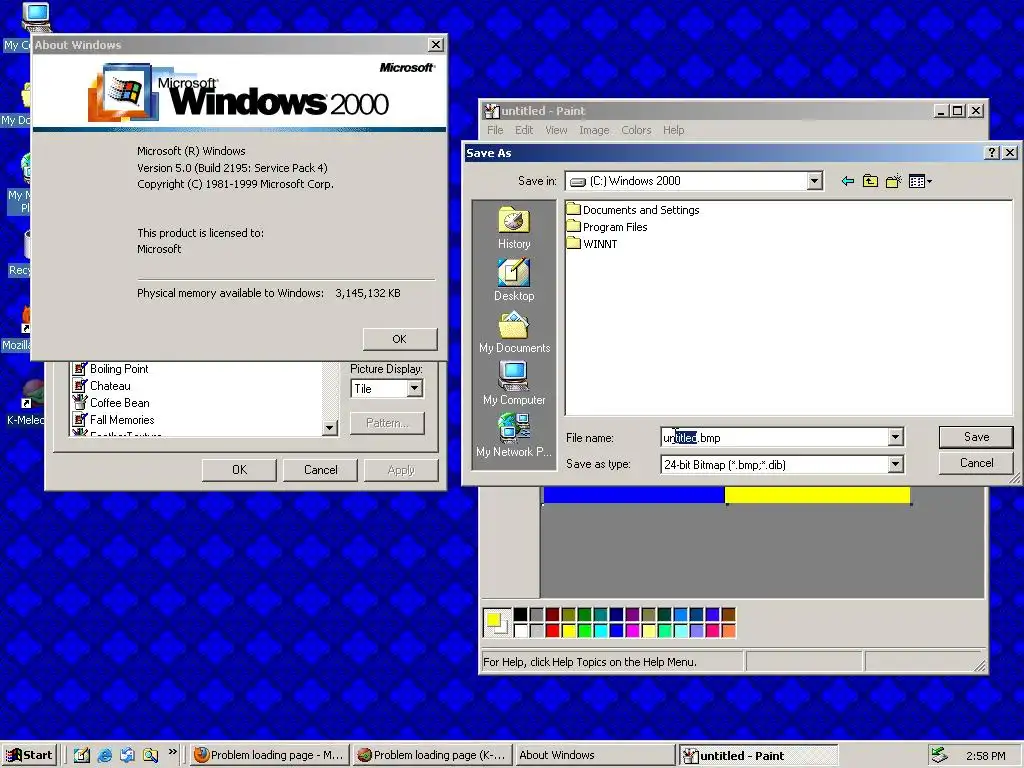This screenshot has height=768, width=1024.
Task: Pick the orange swatch in Paint palette
Action: point(728,630)
